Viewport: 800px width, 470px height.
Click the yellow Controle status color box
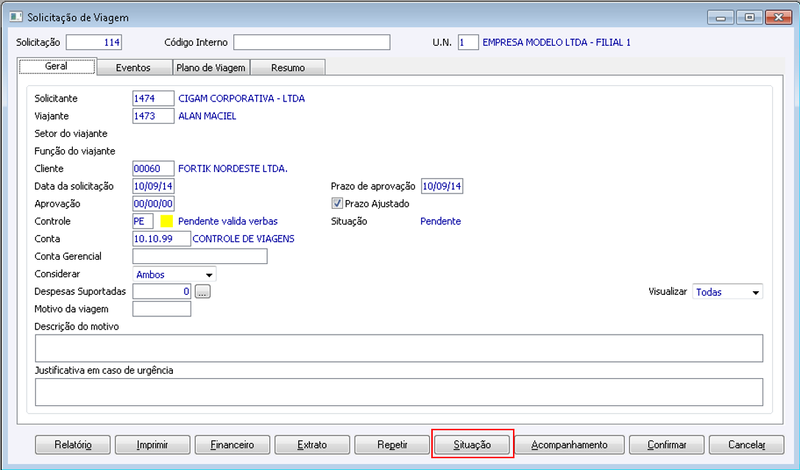[x=167, y=221]
